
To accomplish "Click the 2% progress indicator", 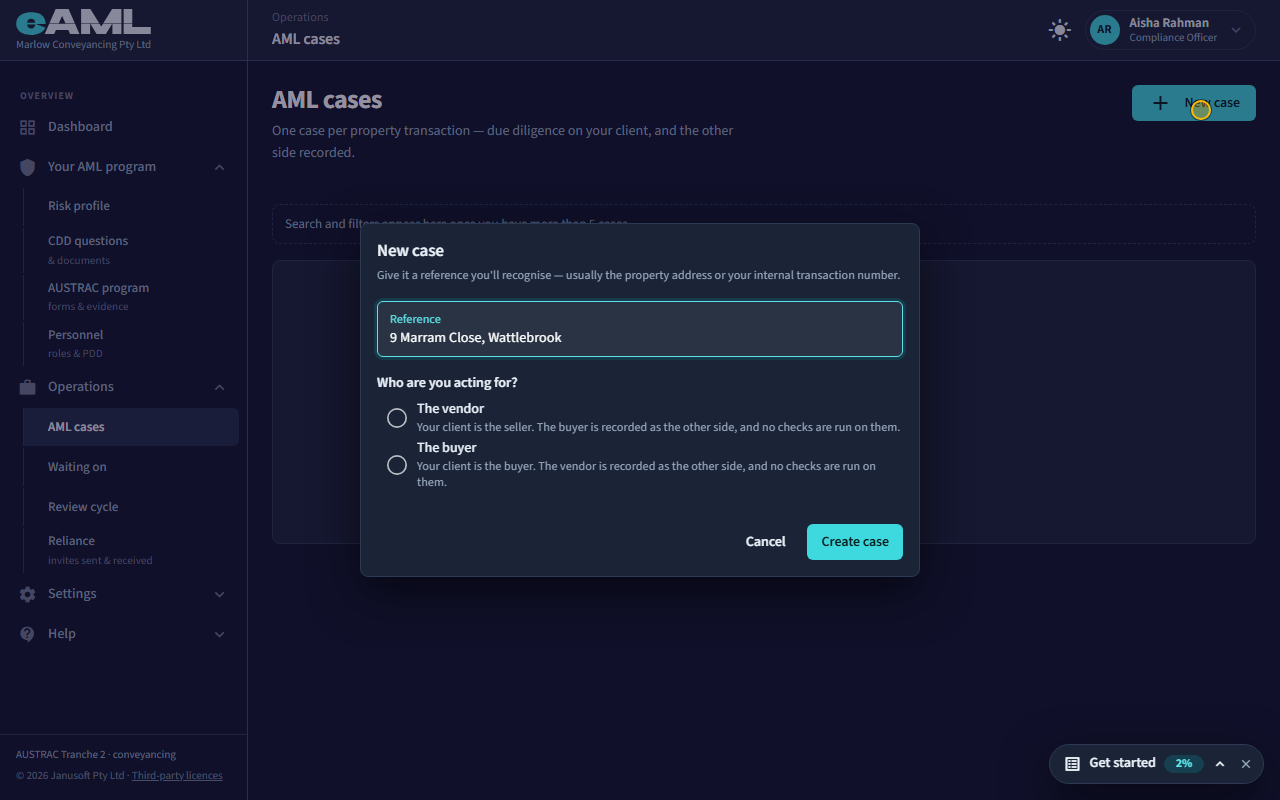I will pos(1184,763).
